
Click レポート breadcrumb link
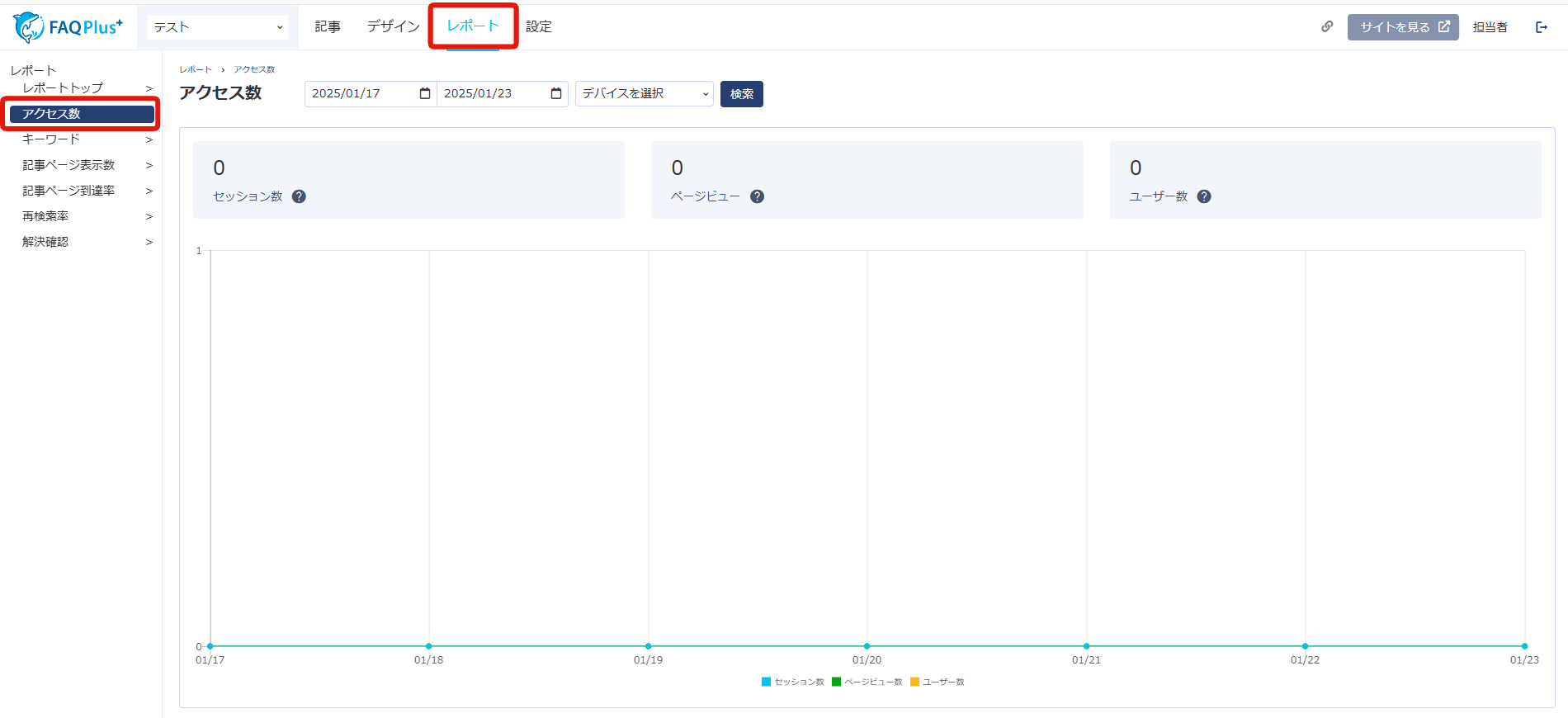(196, 69)
